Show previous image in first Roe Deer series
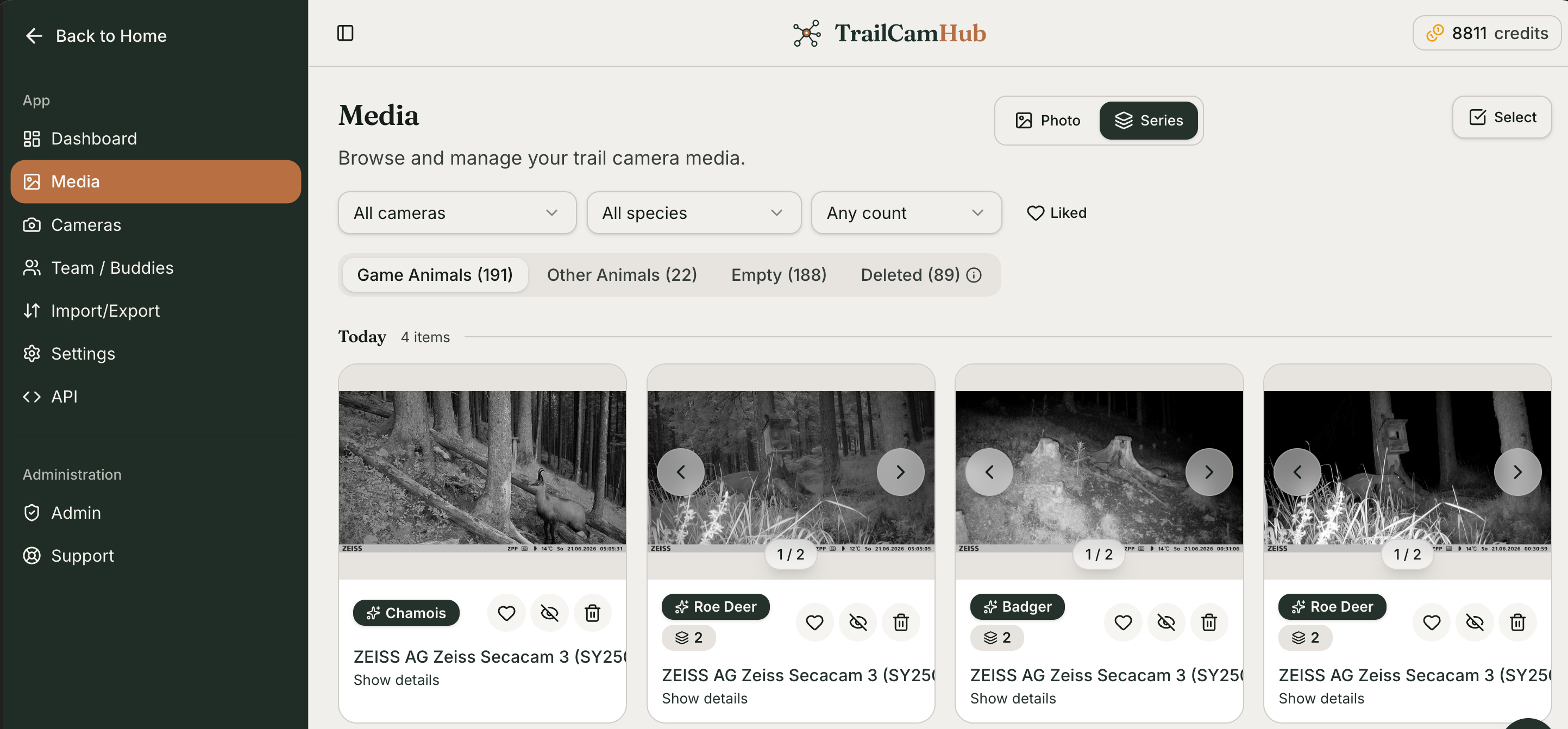 click(681, 472)
